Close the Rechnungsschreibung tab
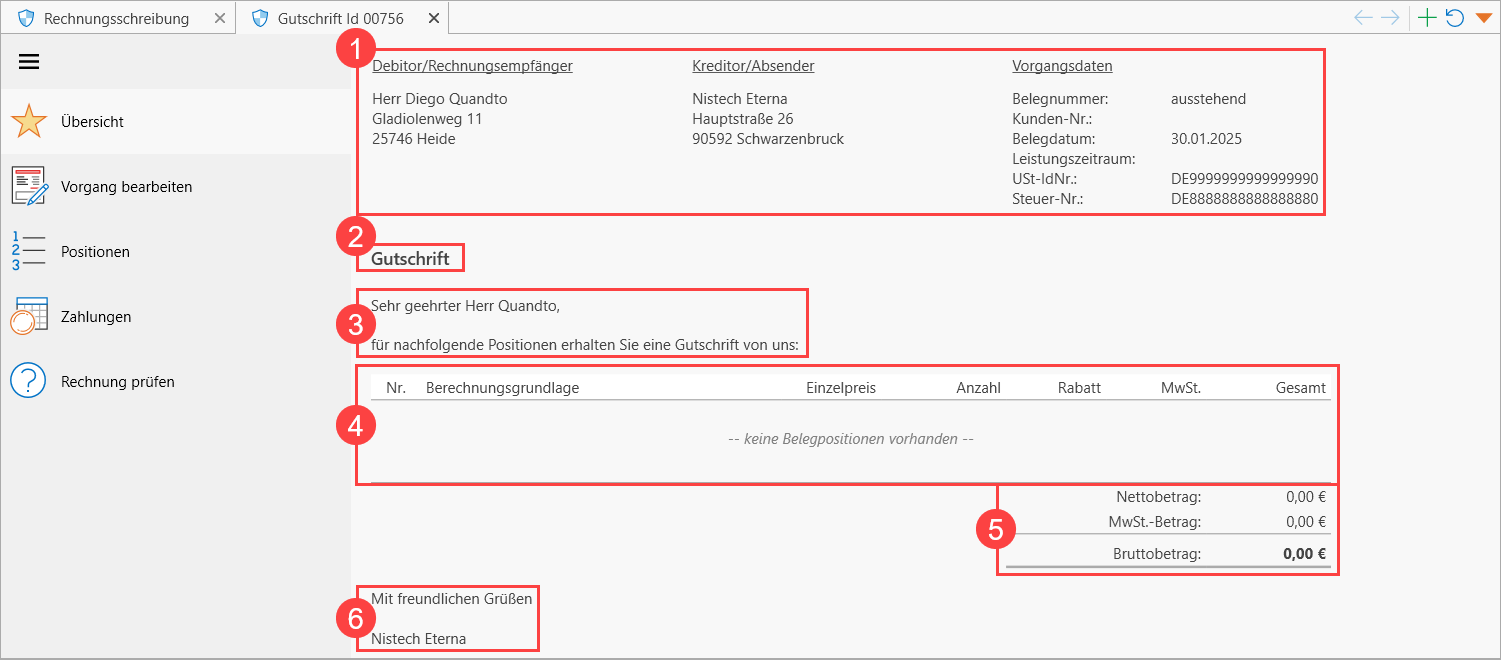 pyautogui.click(x=220, y=18)
